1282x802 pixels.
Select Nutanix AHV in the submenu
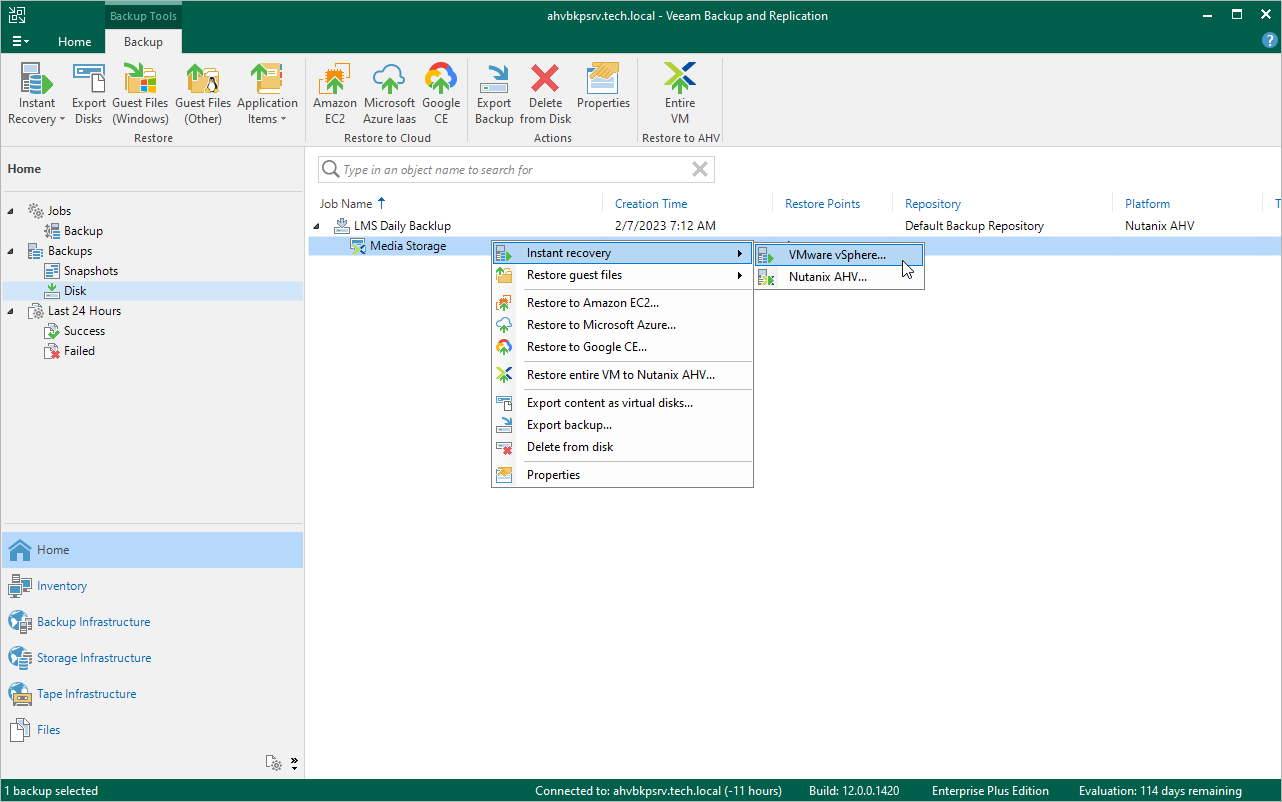839,277
